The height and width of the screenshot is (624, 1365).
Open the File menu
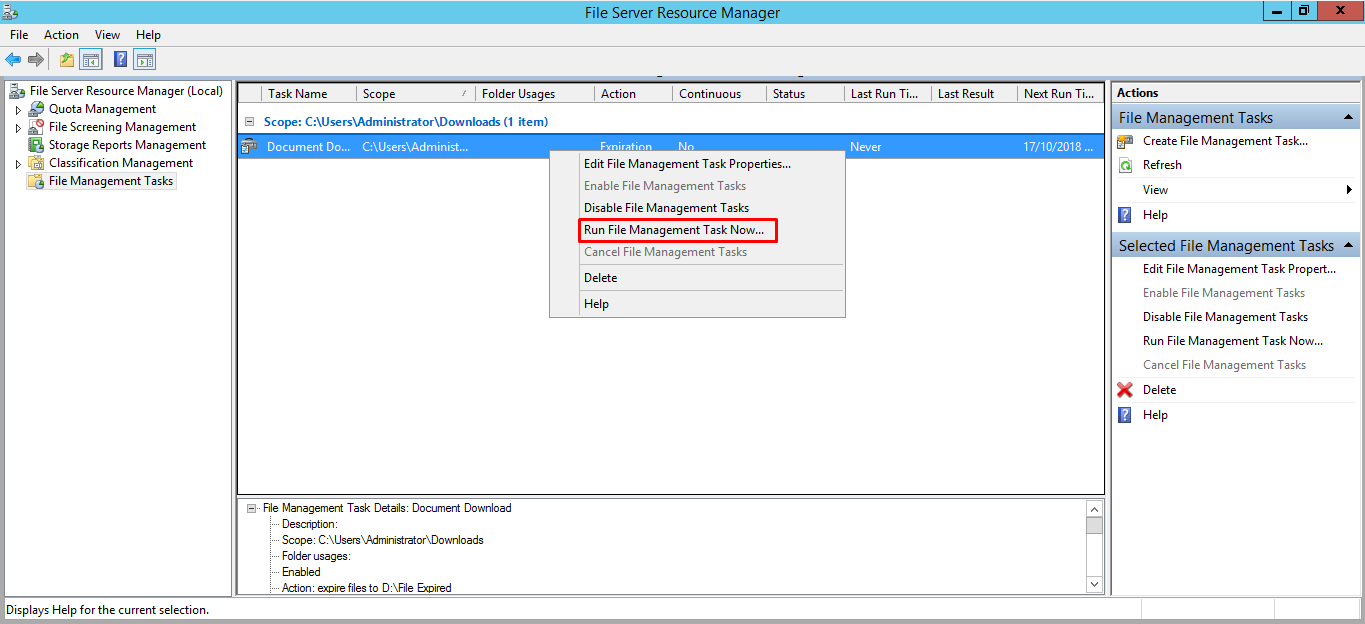(x=19, y=35)
